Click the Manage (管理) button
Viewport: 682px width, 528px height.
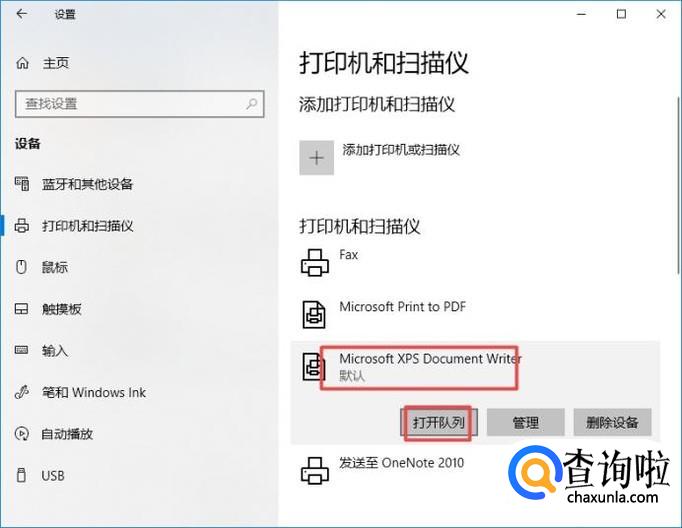[x=525, y=422]
